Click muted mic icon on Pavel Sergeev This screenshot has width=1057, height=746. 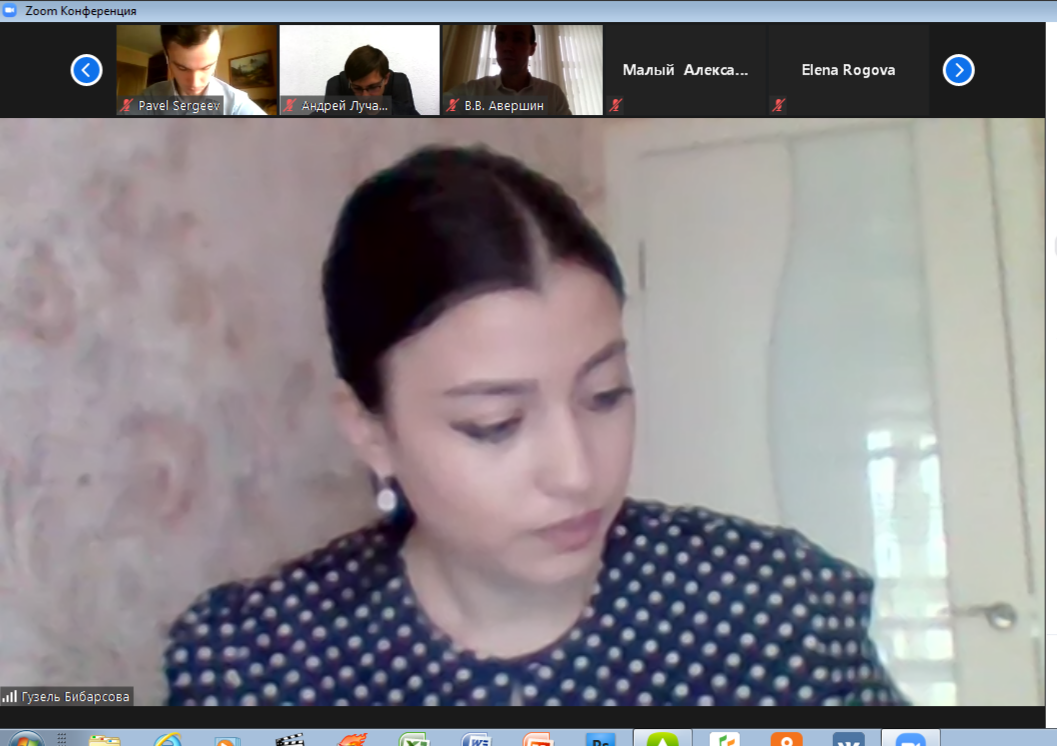(x=127, y=105)
